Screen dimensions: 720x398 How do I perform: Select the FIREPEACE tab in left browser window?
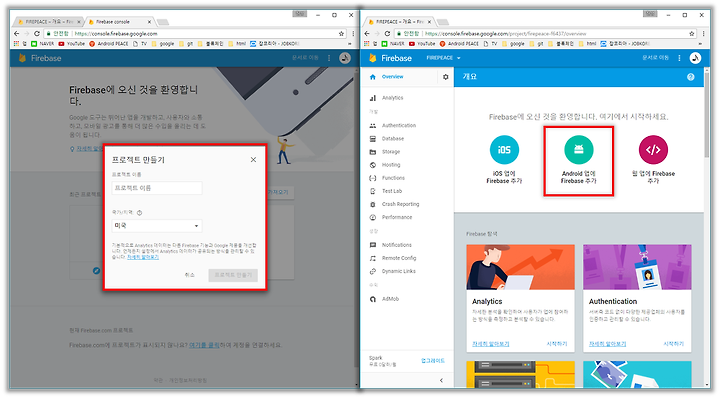(48, 22)
